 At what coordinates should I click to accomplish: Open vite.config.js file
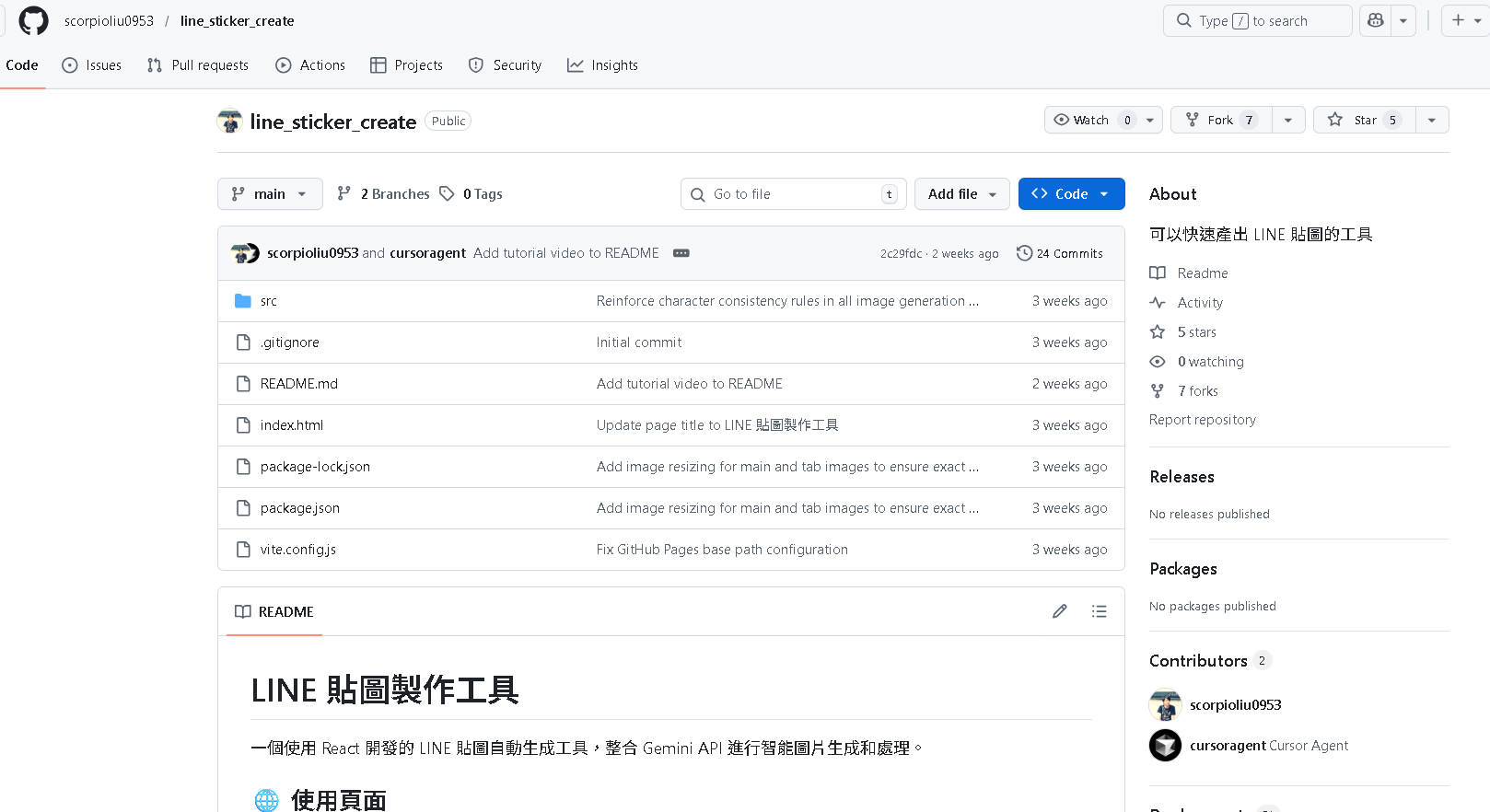(x=298, y=550)
